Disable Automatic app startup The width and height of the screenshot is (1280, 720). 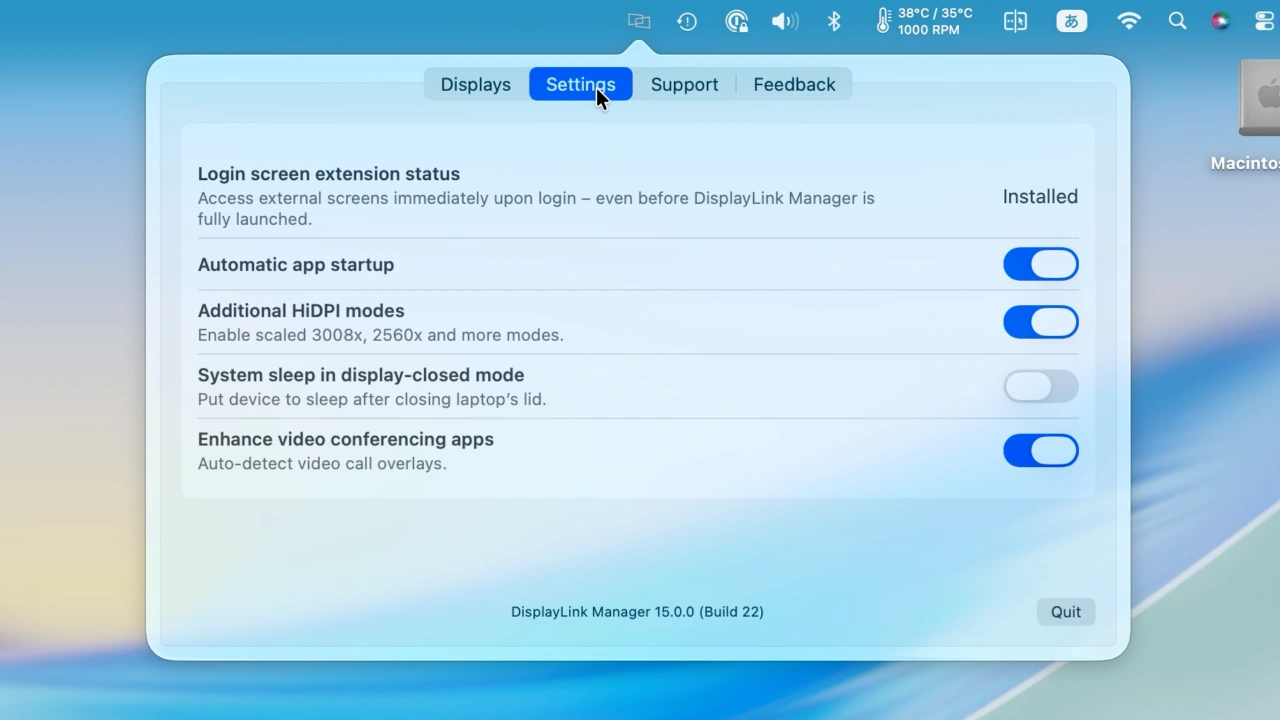pyautogui.click(x=1040, y=264)
